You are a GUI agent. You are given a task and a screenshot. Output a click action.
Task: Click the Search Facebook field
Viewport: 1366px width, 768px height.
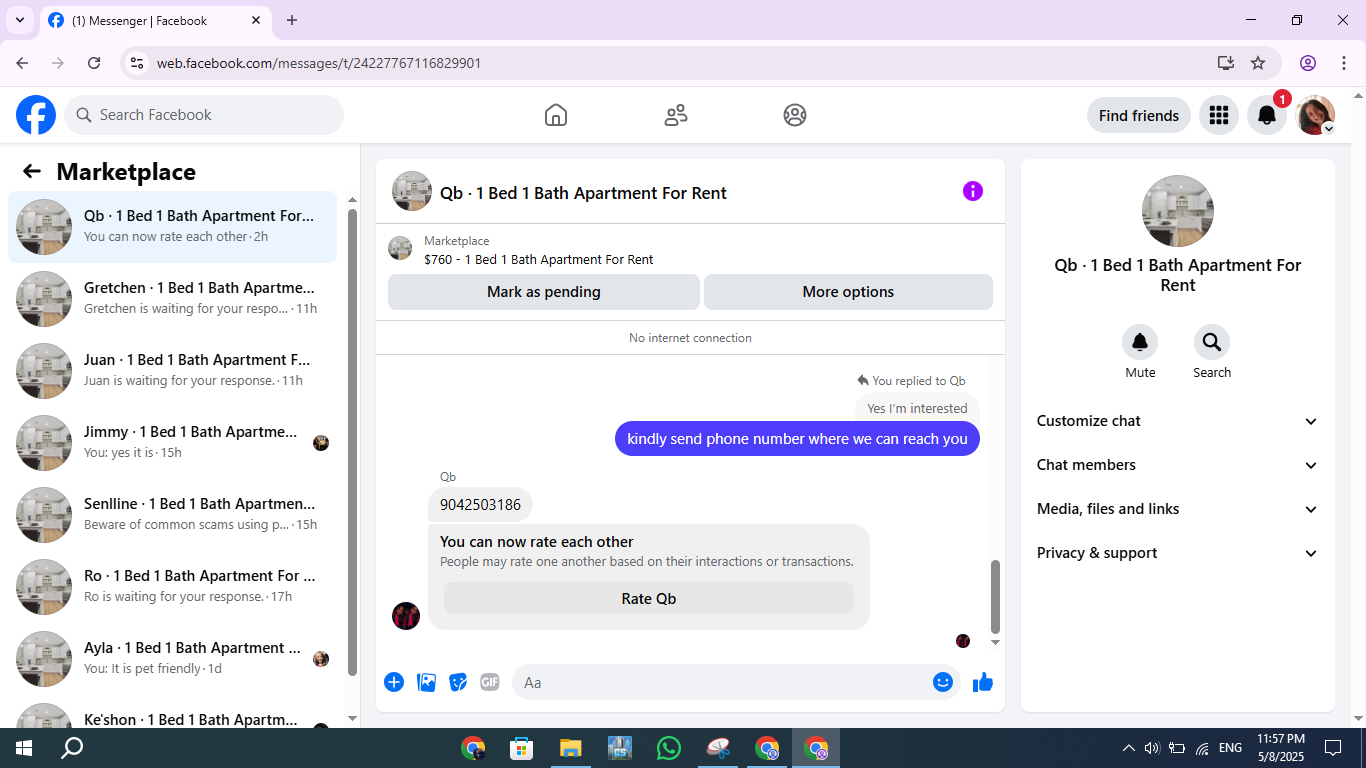pos(204,115)
